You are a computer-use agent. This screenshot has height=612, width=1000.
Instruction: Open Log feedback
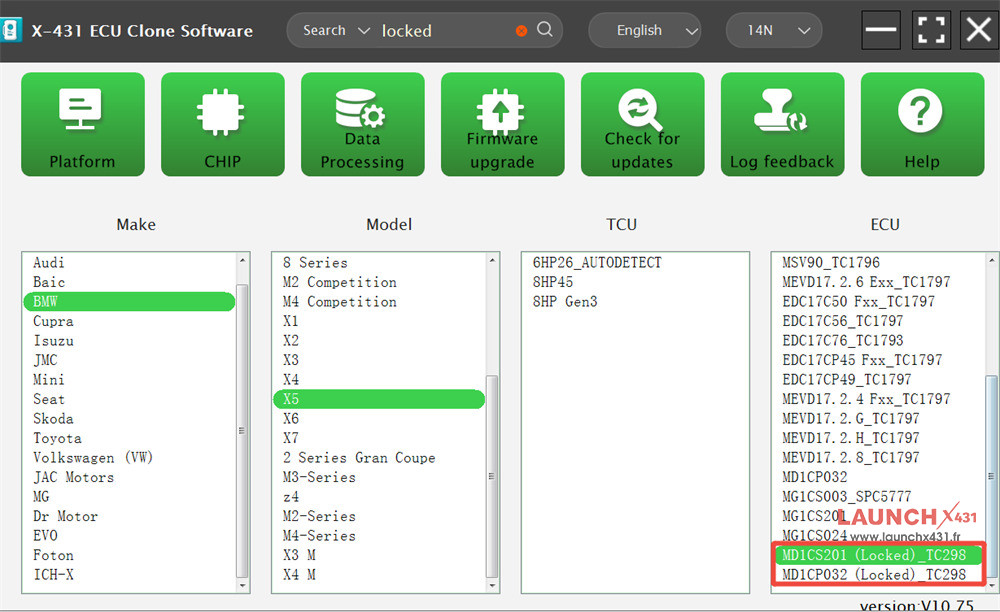783,124
